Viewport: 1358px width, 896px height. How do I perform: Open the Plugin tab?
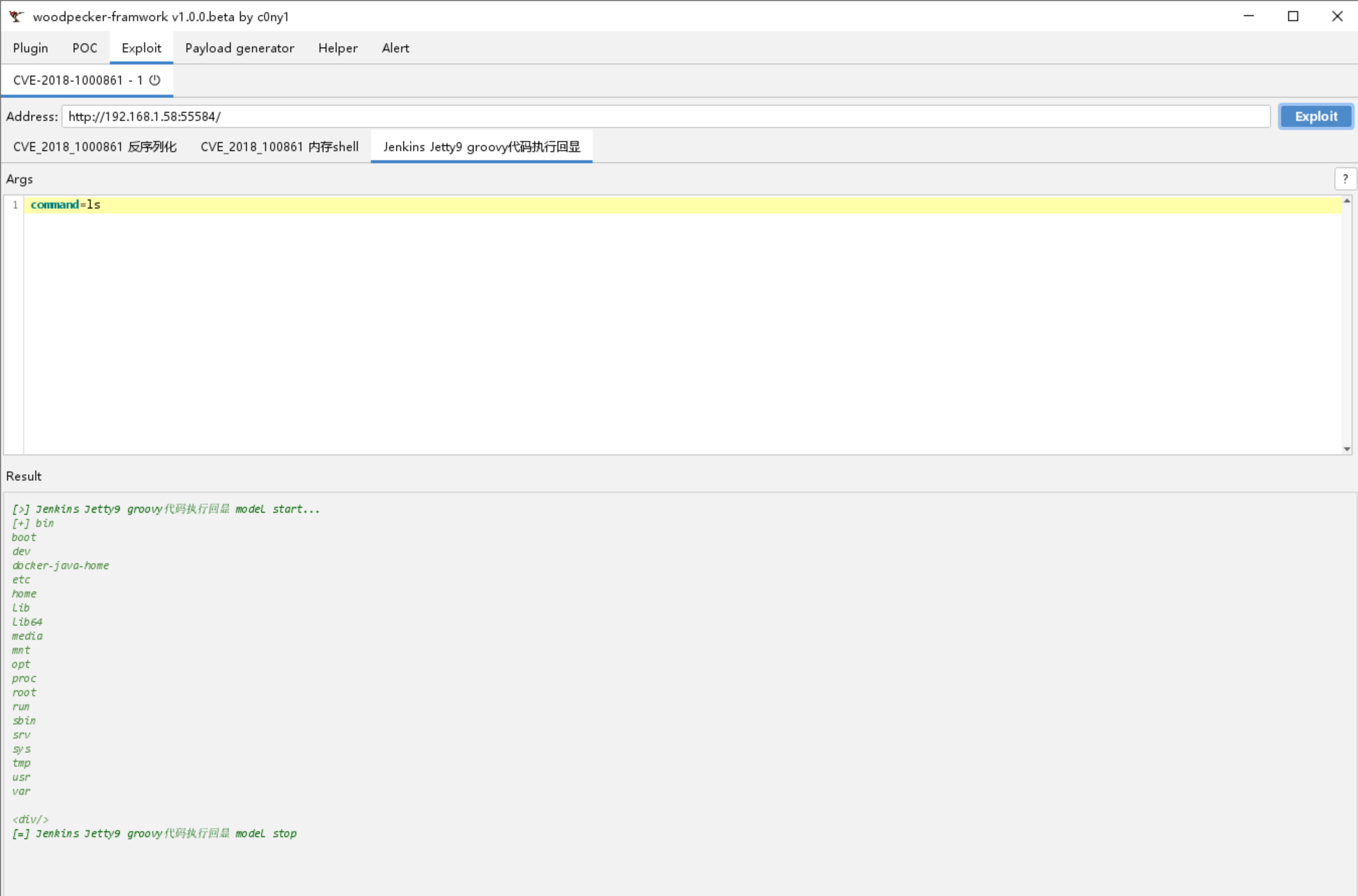30,48
